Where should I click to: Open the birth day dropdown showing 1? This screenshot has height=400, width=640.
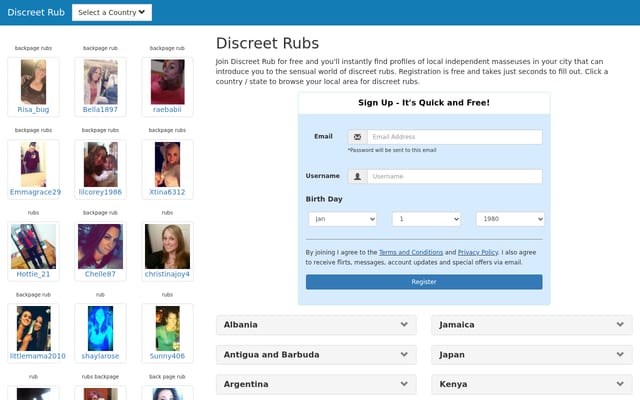click(x=426, y=219)
